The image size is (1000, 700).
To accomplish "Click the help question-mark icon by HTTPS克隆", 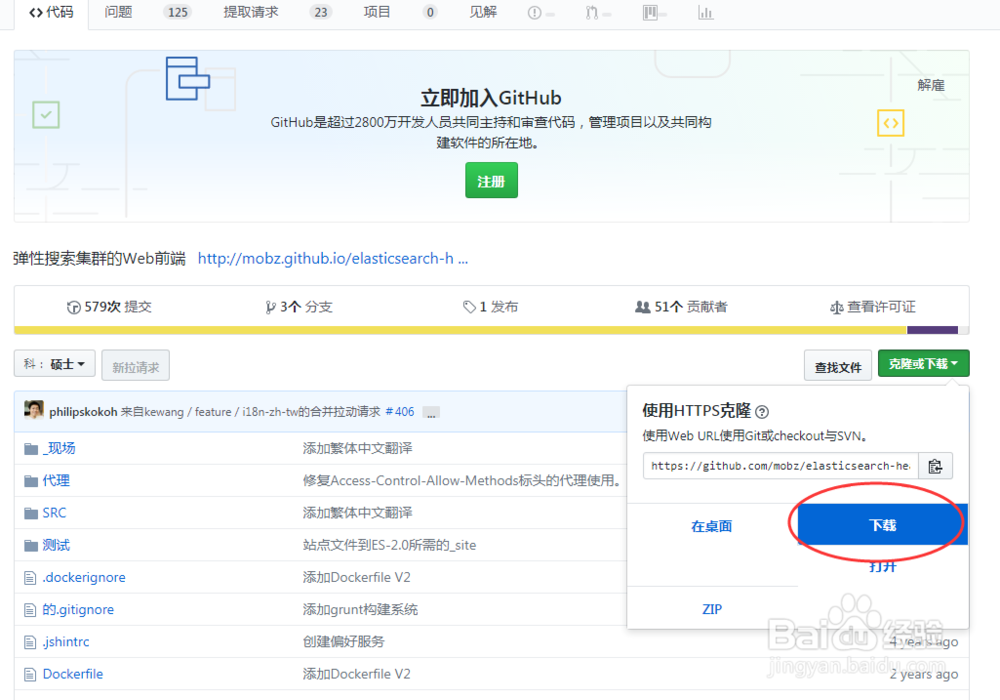I will point(761,412).
